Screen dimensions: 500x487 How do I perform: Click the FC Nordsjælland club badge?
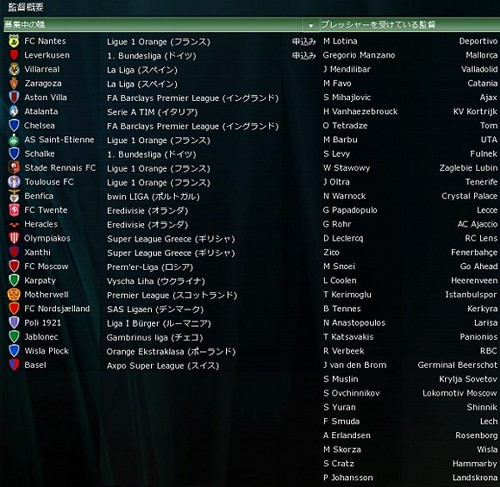point(14,309)
